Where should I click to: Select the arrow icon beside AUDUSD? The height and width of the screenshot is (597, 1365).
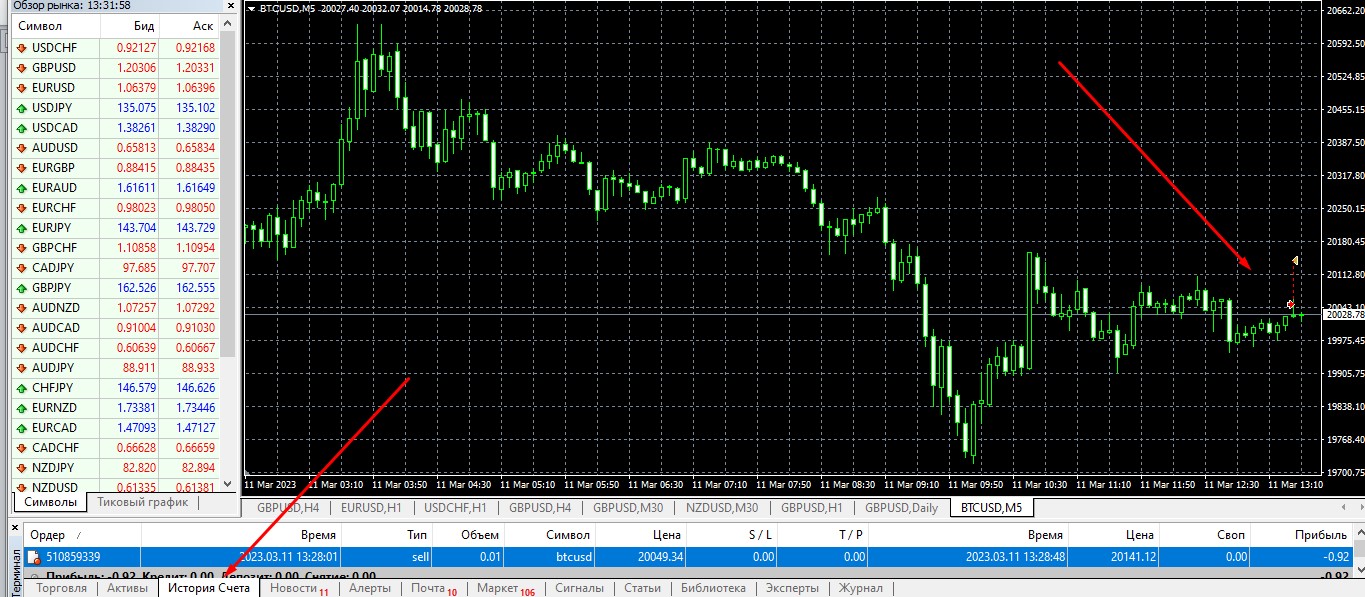click(x=21, y=147)
